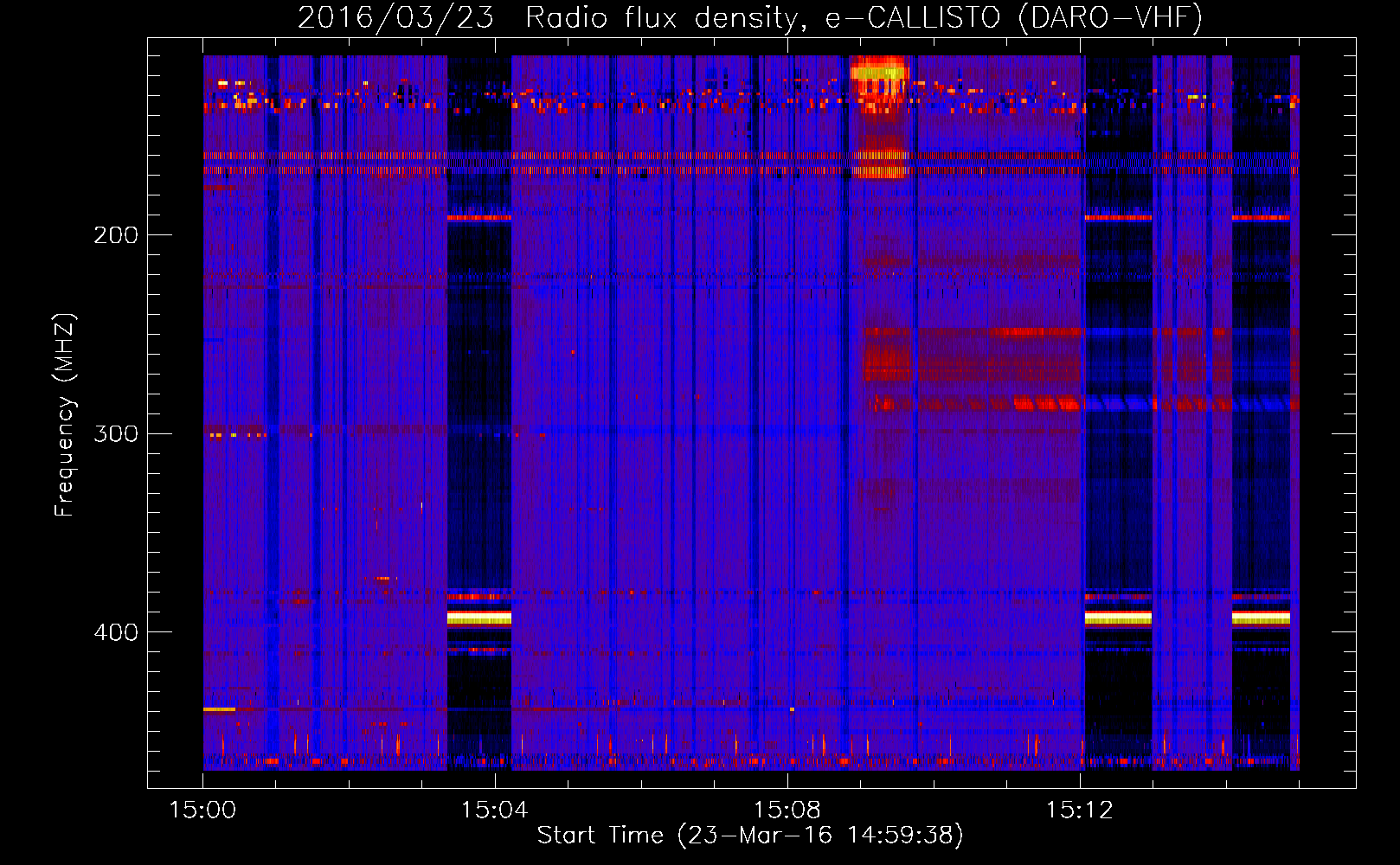
Task: Click the "Start Time (23-Mar-16 14:59:38)" label
Action: click(750, 835)
